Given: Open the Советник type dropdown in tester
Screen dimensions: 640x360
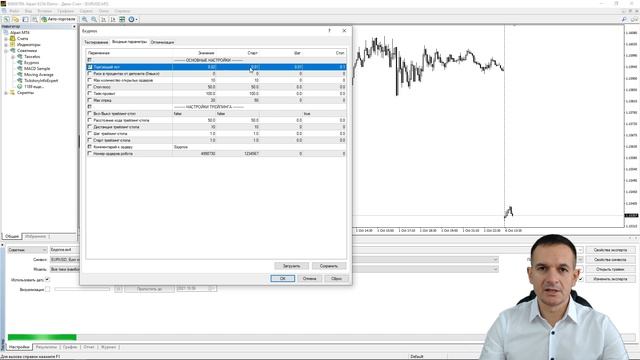Looking at the screenshot, I should [27, 250].
